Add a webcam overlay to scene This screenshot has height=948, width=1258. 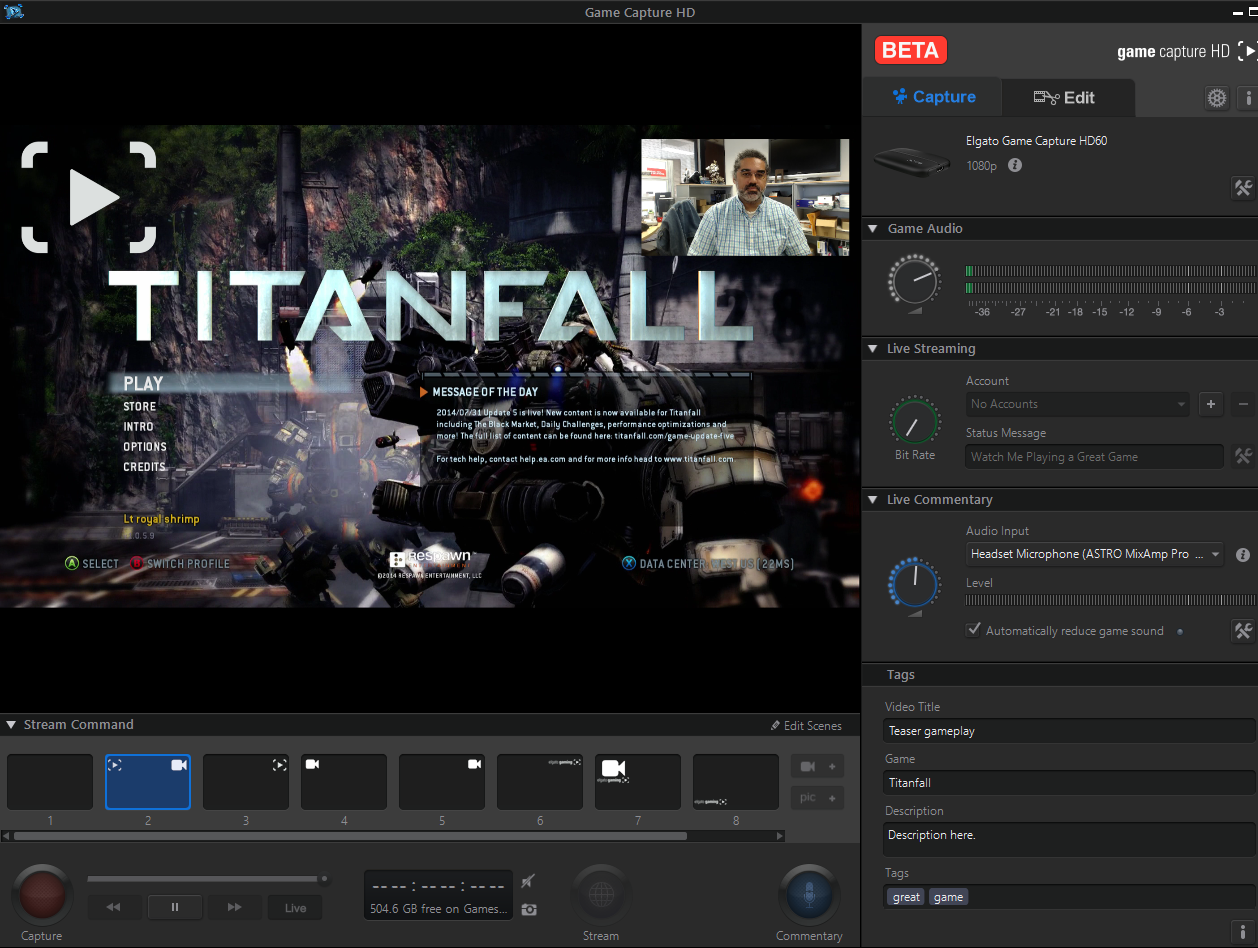818,766
